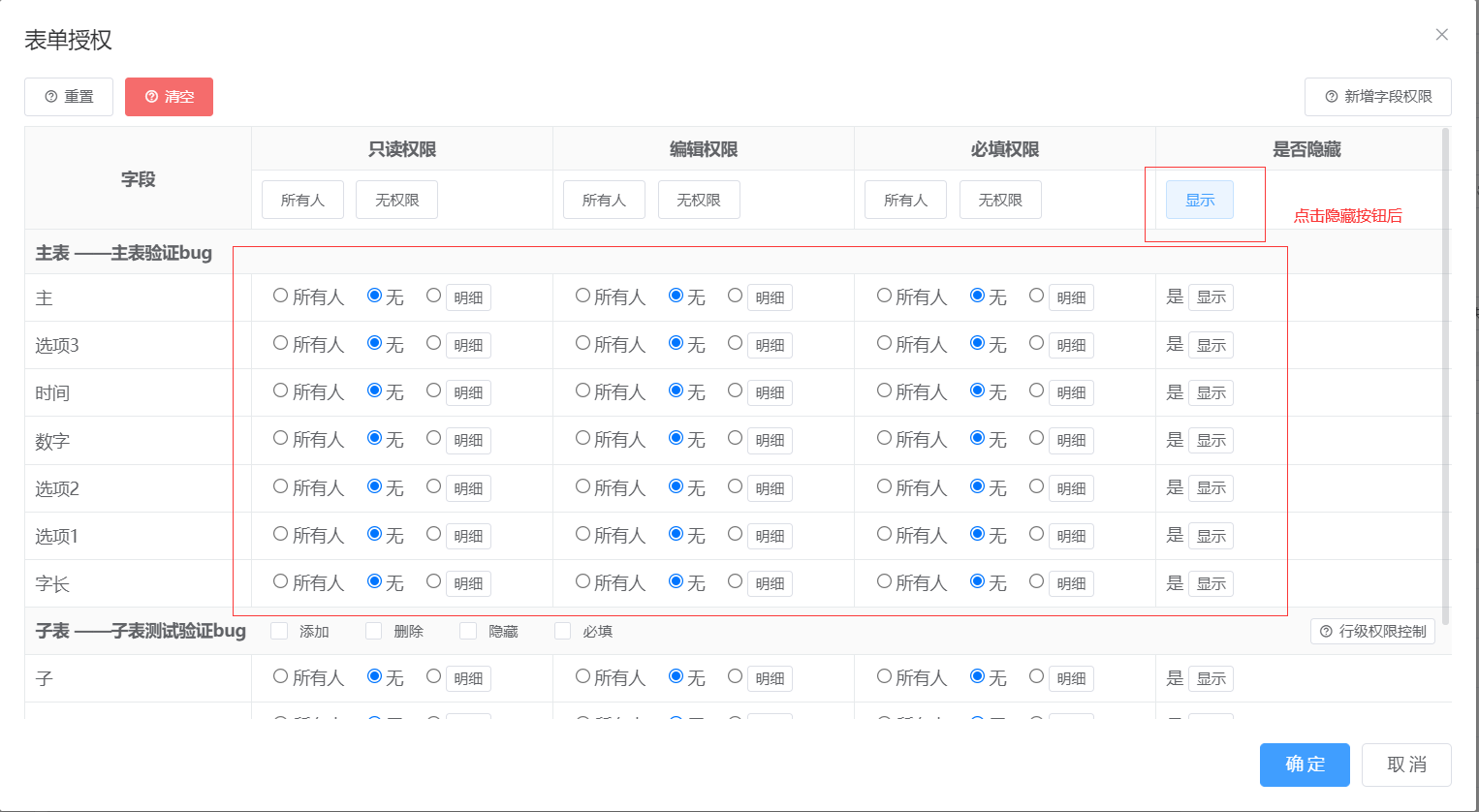Click the red 清空 clear button

pos(169,97)
